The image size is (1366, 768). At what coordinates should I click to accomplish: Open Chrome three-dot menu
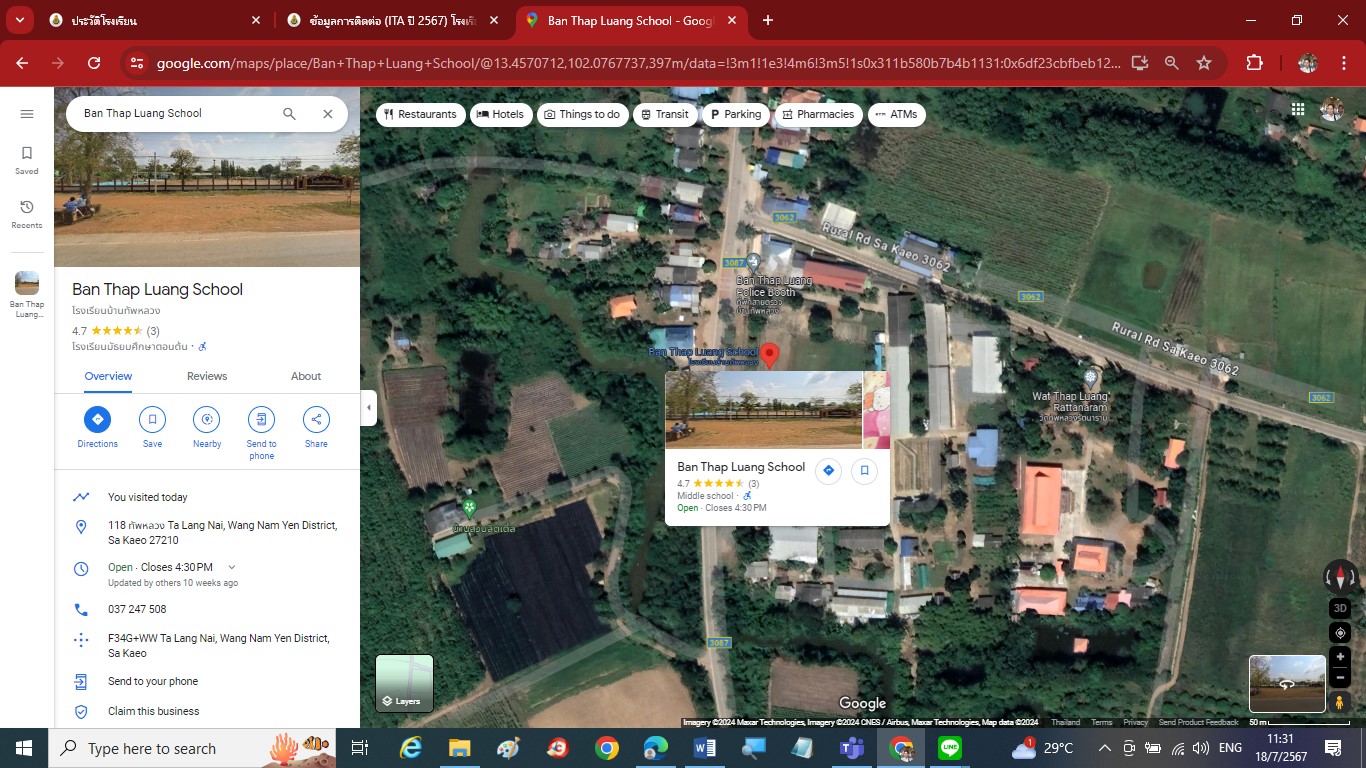pos(1344,63)
